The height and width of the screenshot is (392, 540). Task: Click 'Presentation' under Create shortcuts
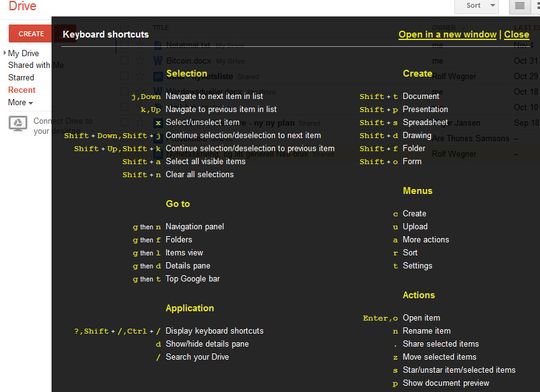point(425,109)
